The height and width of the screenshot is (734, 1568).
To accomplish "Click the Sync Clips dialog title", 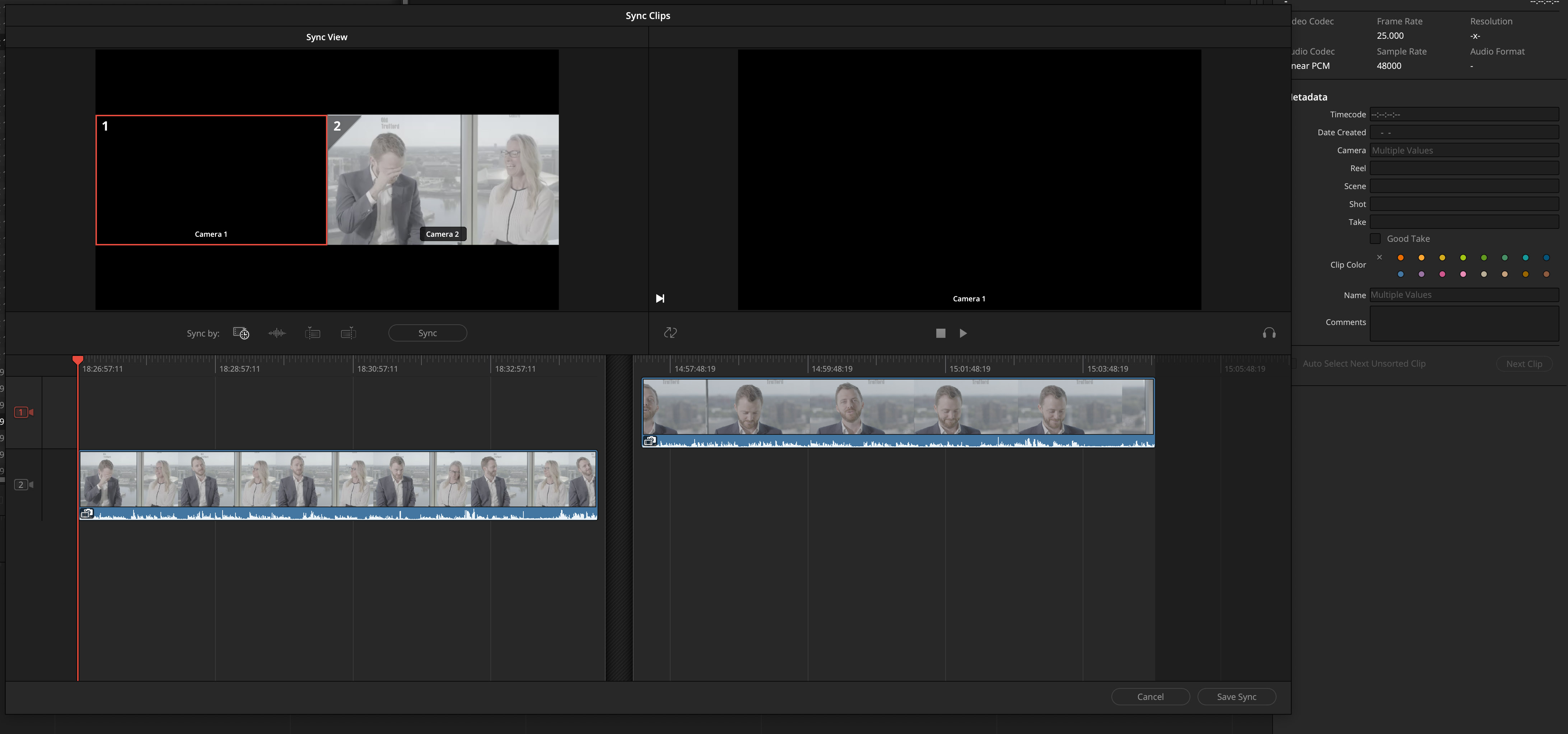I will tap(648, 15).
